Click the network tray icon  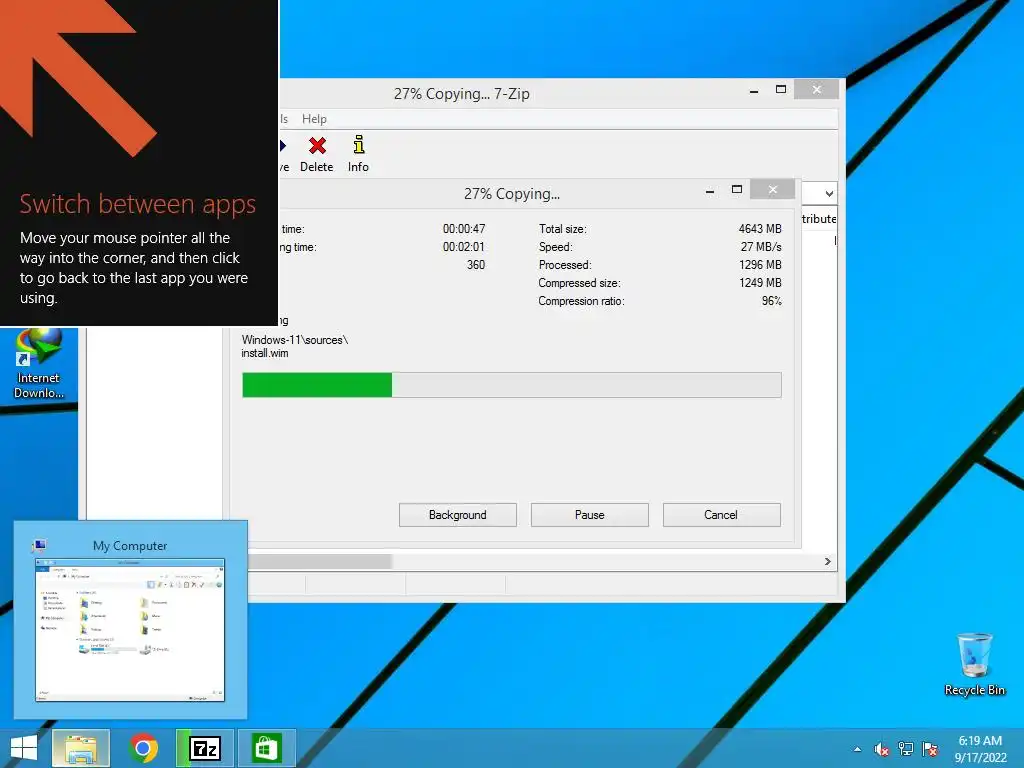tap(906, 749)
